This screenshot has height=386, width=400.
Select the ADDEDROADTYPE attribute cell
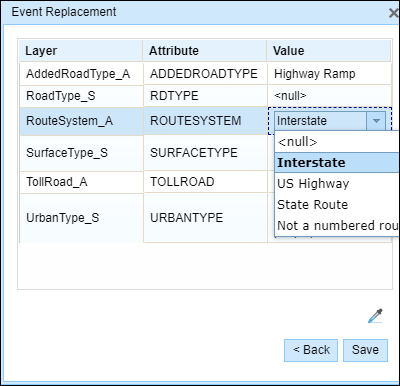pos(205,74)
